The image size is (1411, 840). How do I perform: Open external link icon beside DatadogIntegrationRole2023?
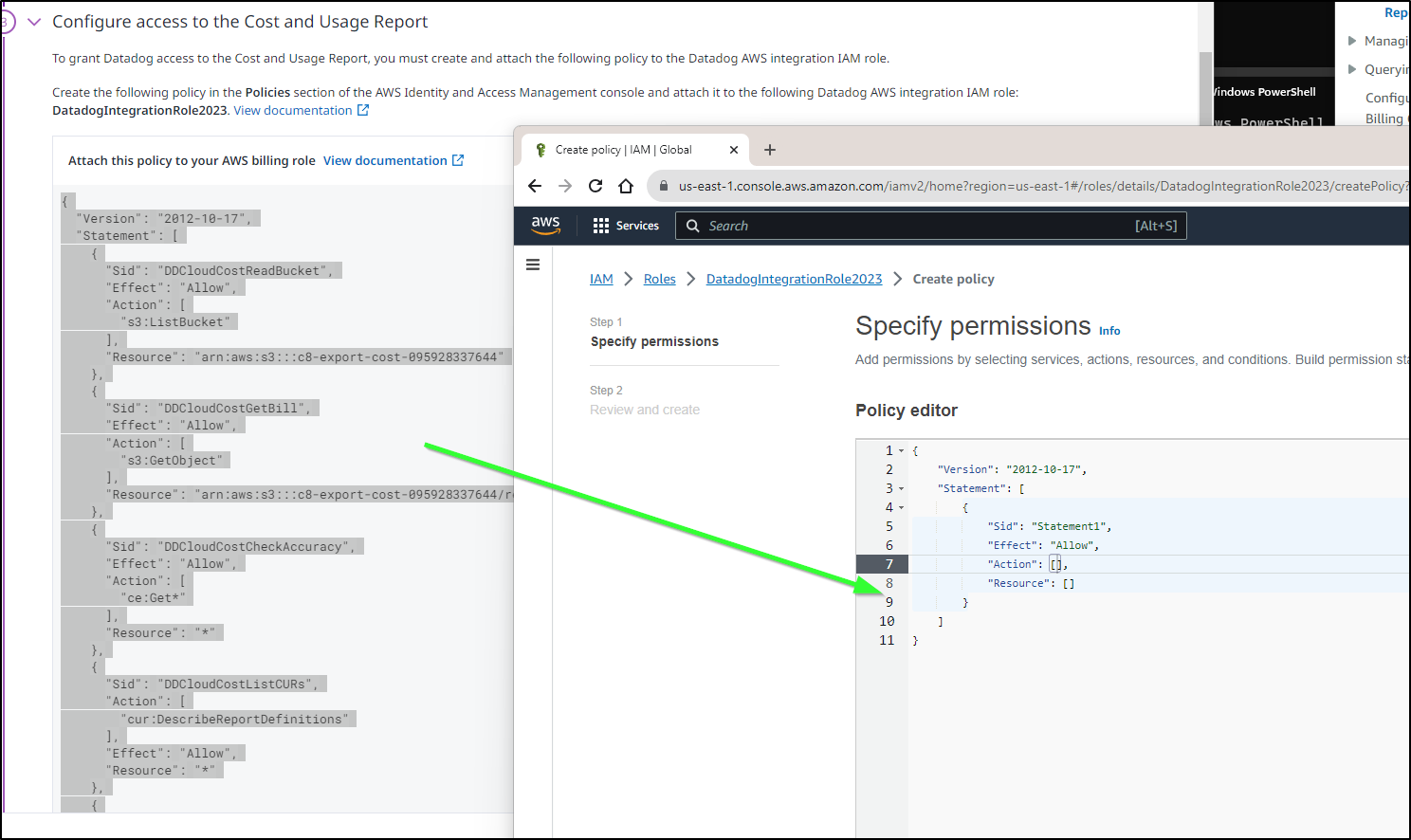tap(363, 110)
